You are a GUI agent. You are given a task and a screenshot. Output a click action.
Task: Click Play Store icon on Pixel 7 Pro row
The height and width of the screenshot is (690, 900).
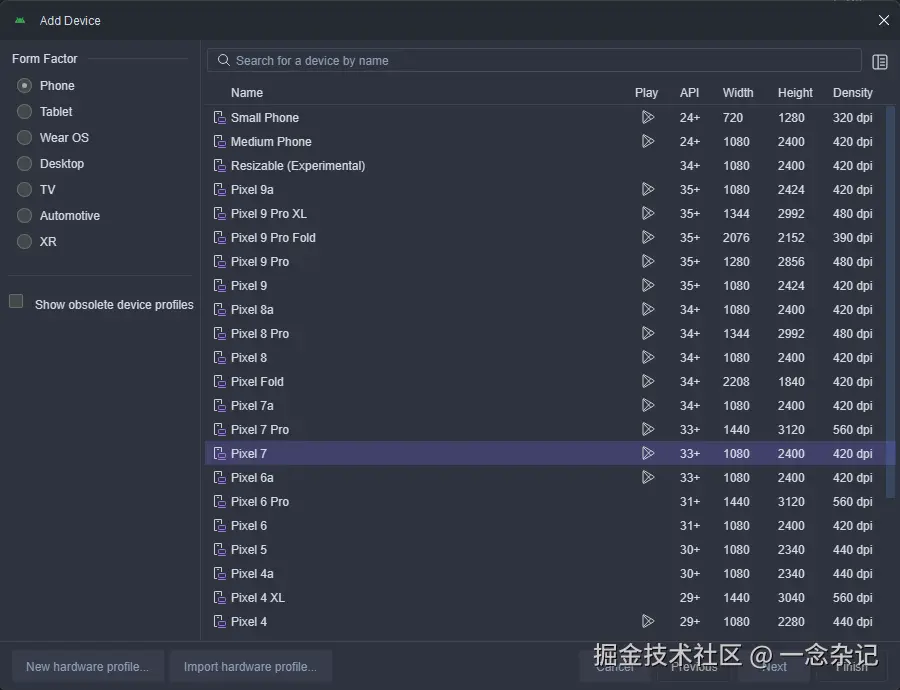coord(648,429)
